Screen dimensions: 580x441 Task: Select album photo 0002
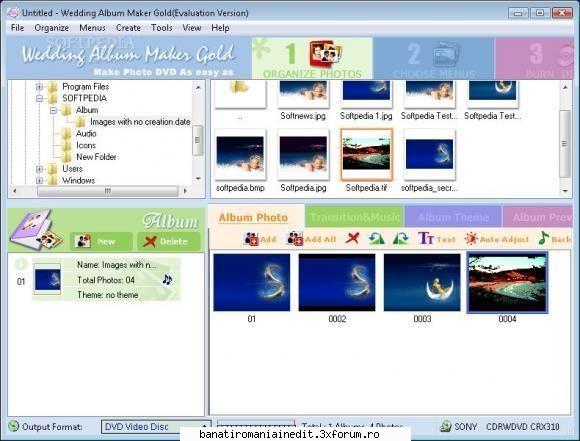[x=337, y=282]
